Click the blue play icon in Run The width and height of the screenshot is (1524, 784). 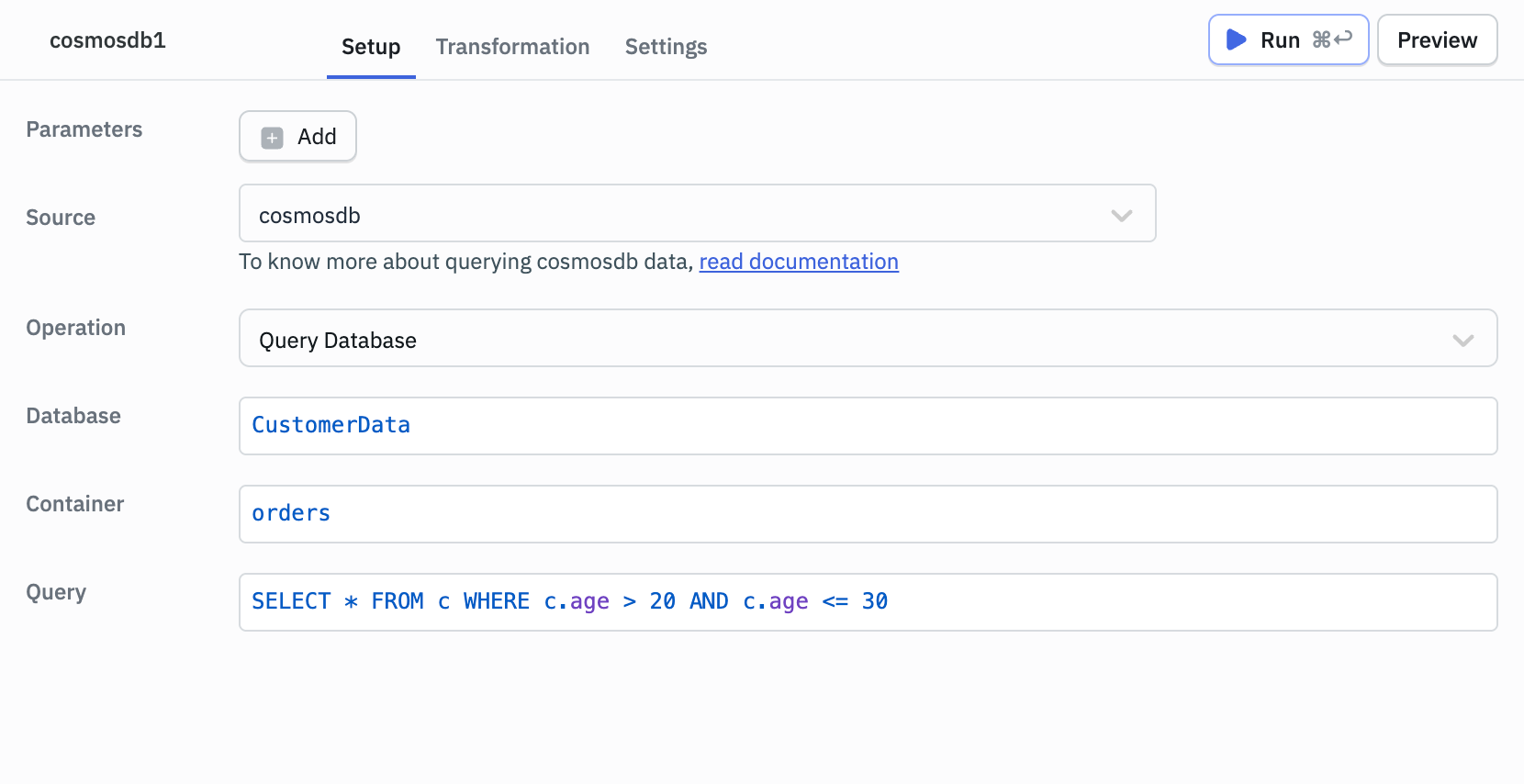click(x=1236, y=39)
